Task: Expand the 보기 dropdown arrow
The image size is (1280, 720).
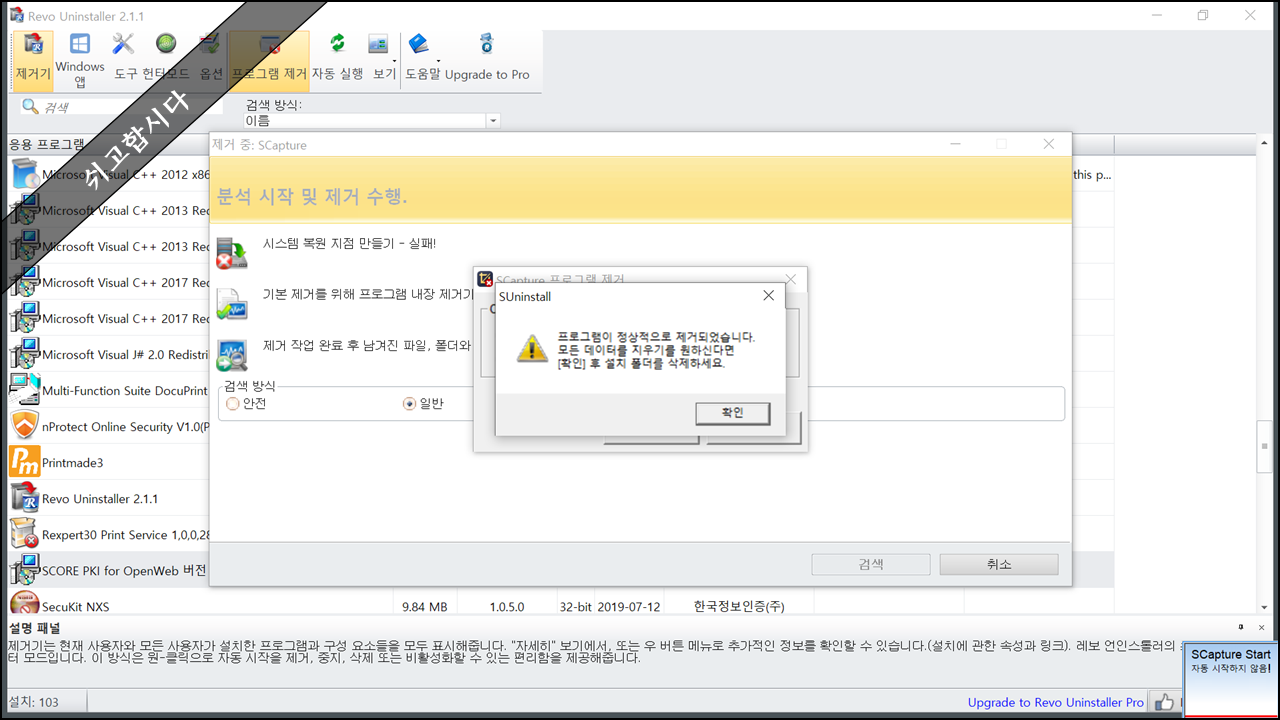Action: [x=396, y=62]
